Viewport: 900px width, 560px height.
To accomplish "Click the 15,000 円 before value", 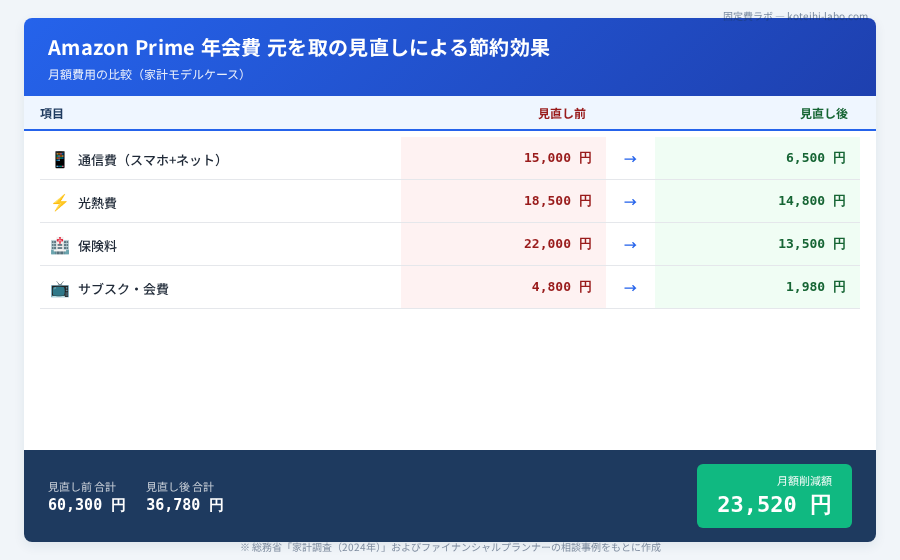I will tap(557, 158).
